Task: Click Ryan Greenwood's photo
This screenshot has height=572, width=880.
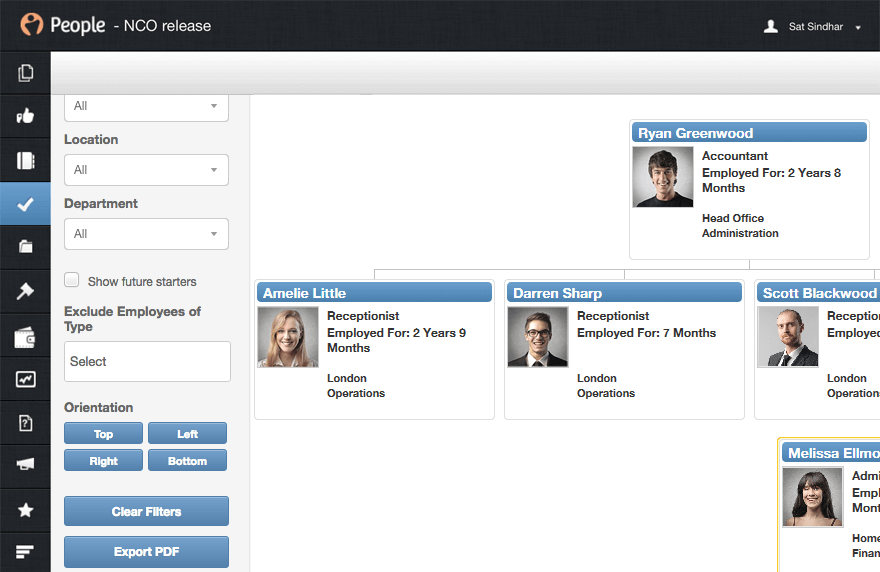Action: [663, 177]
